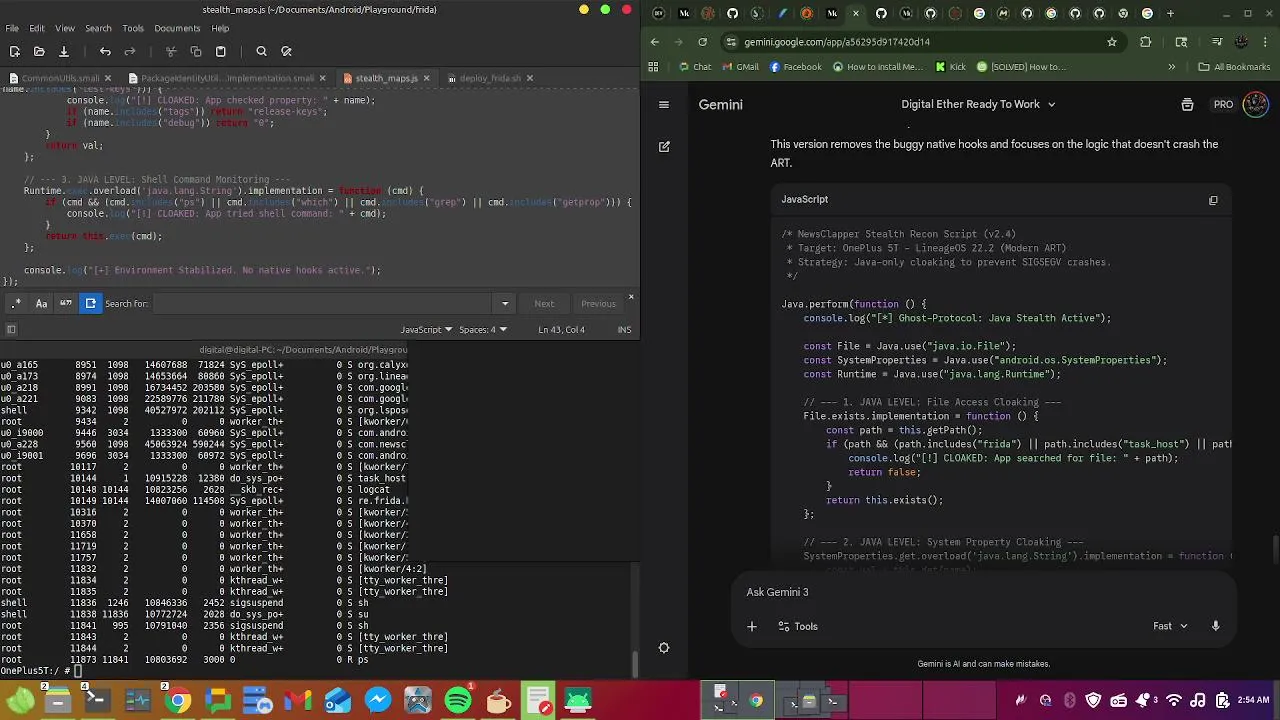
Task: Open Gemini main menu hamburger
Action: (663, 104)
